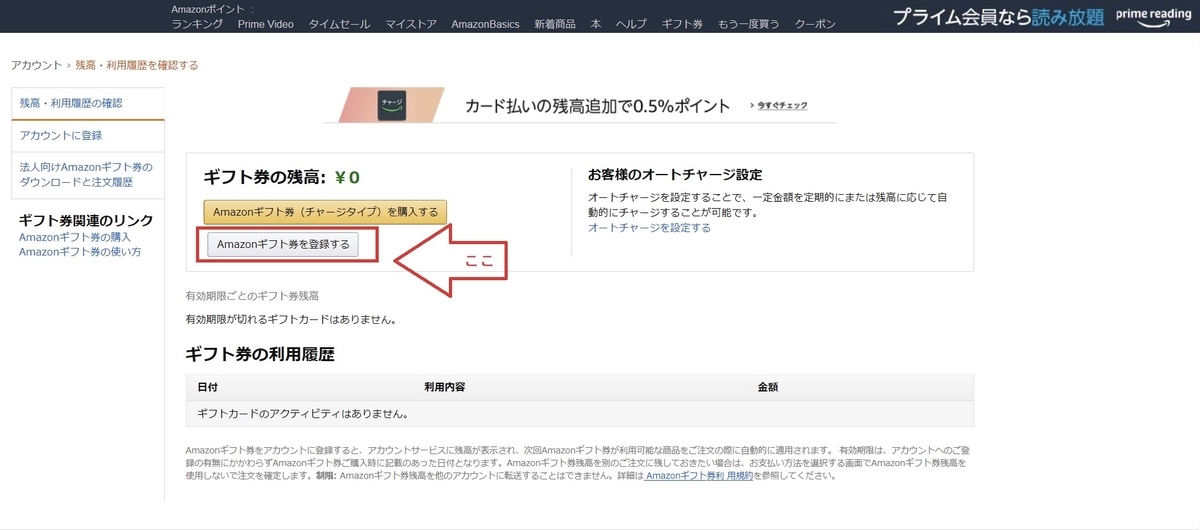This screenshot has height=530, width=1200.
Task: Go to アカウント breadcrumb
Action: pos(36,65)
